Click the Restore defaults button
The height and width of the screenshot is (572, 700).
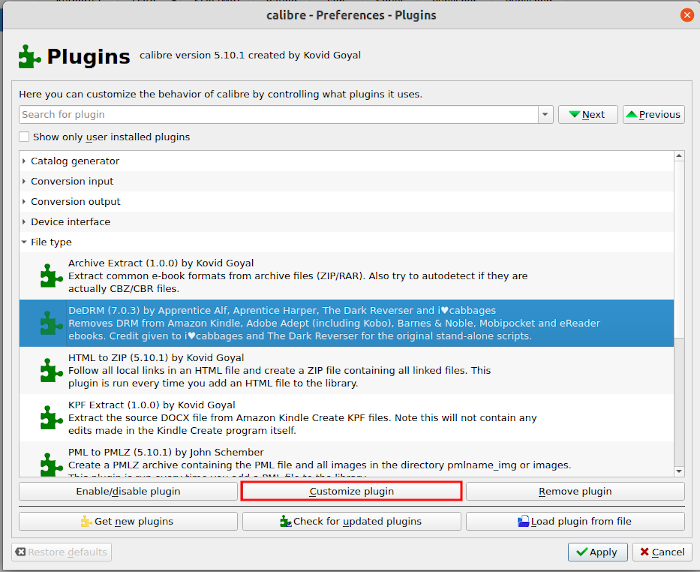click(62, 552)
